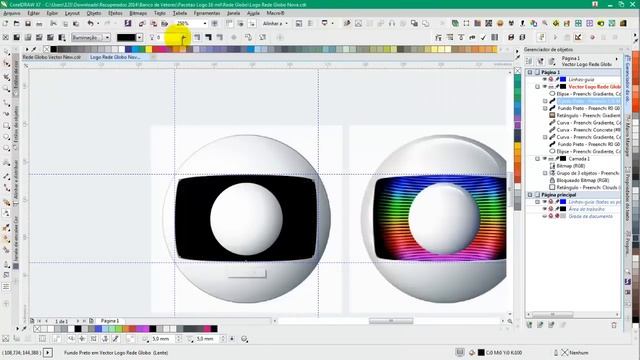Hide the Vector Logo Rede Globo layer
Image resolution: width=640 pixels, height=360 pixels.
click(544, 87)
